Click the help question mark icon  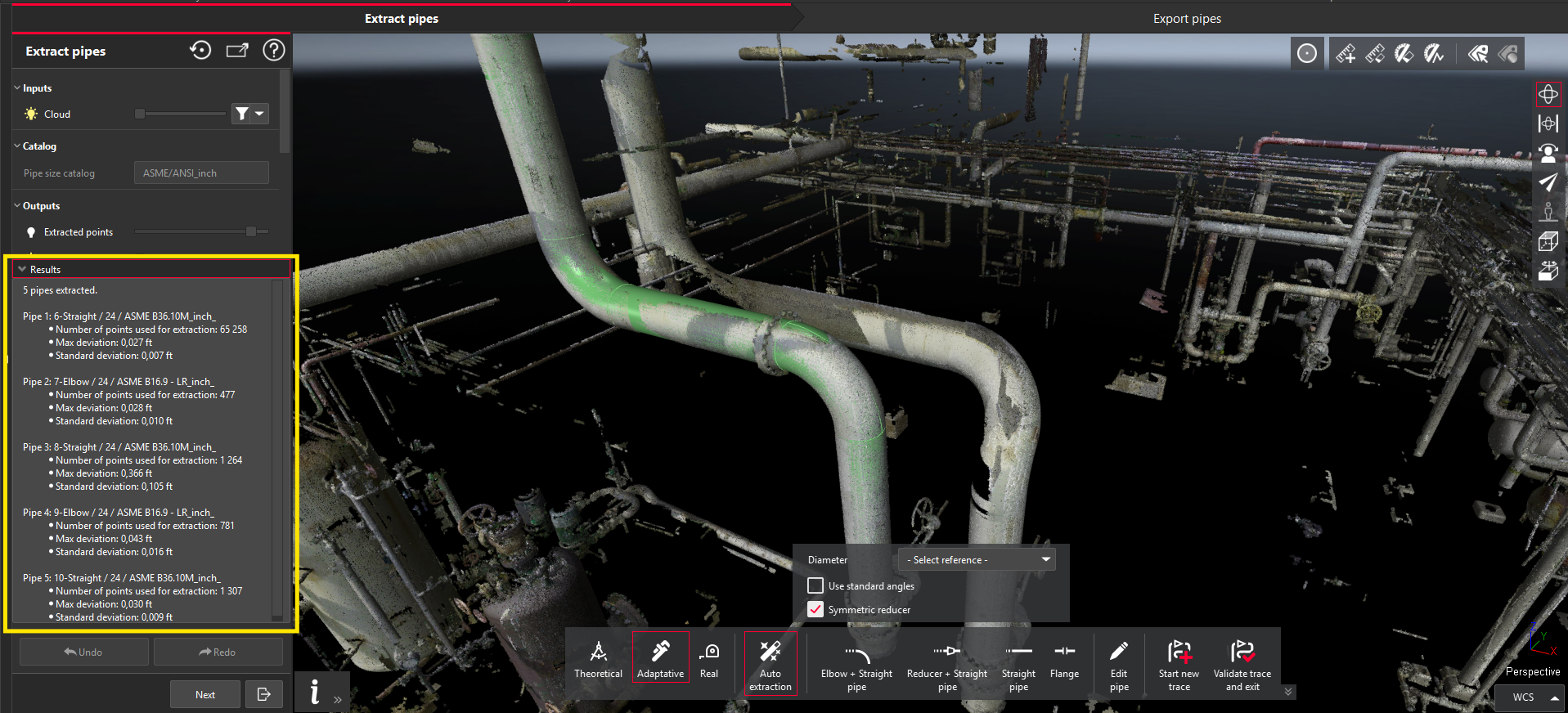pos(273,51)
